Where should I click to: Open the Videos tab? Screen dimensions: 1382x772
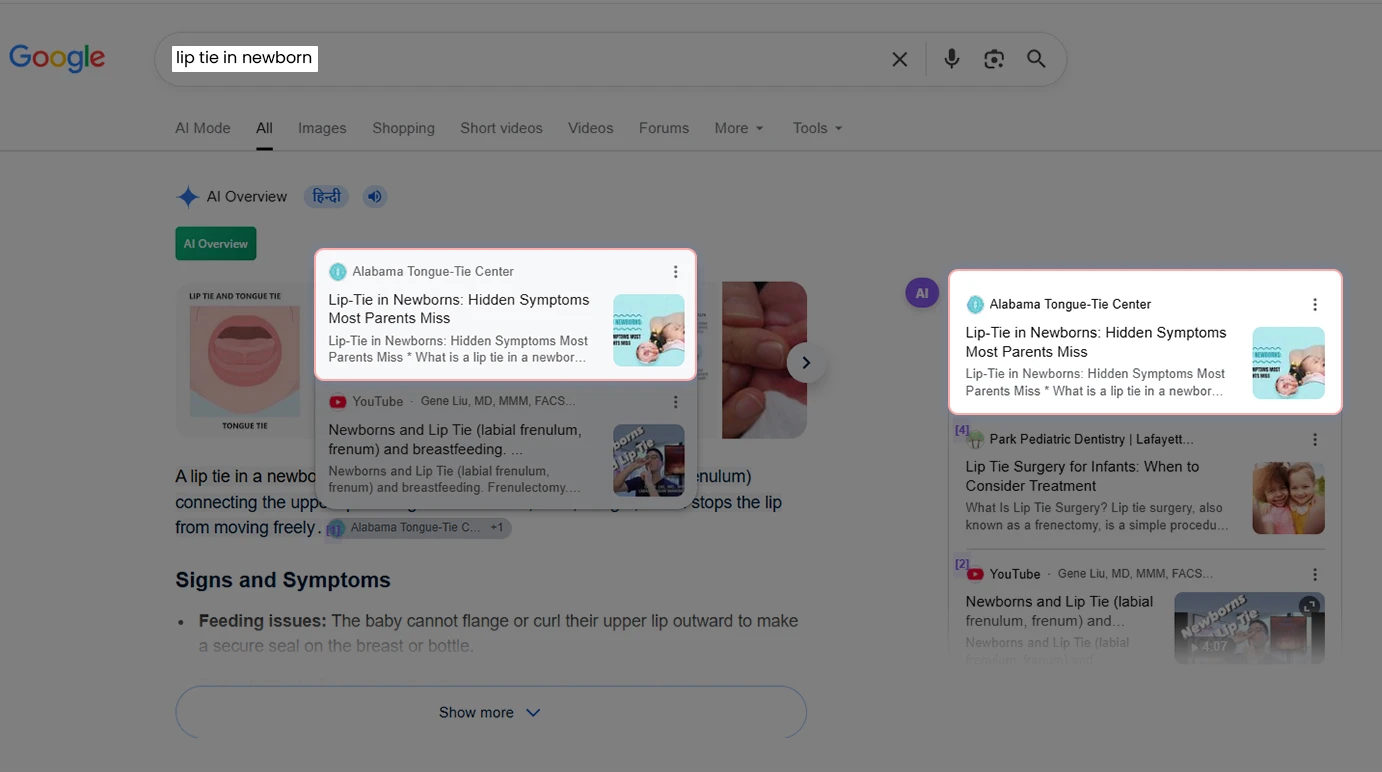click(x=591, y=128)
